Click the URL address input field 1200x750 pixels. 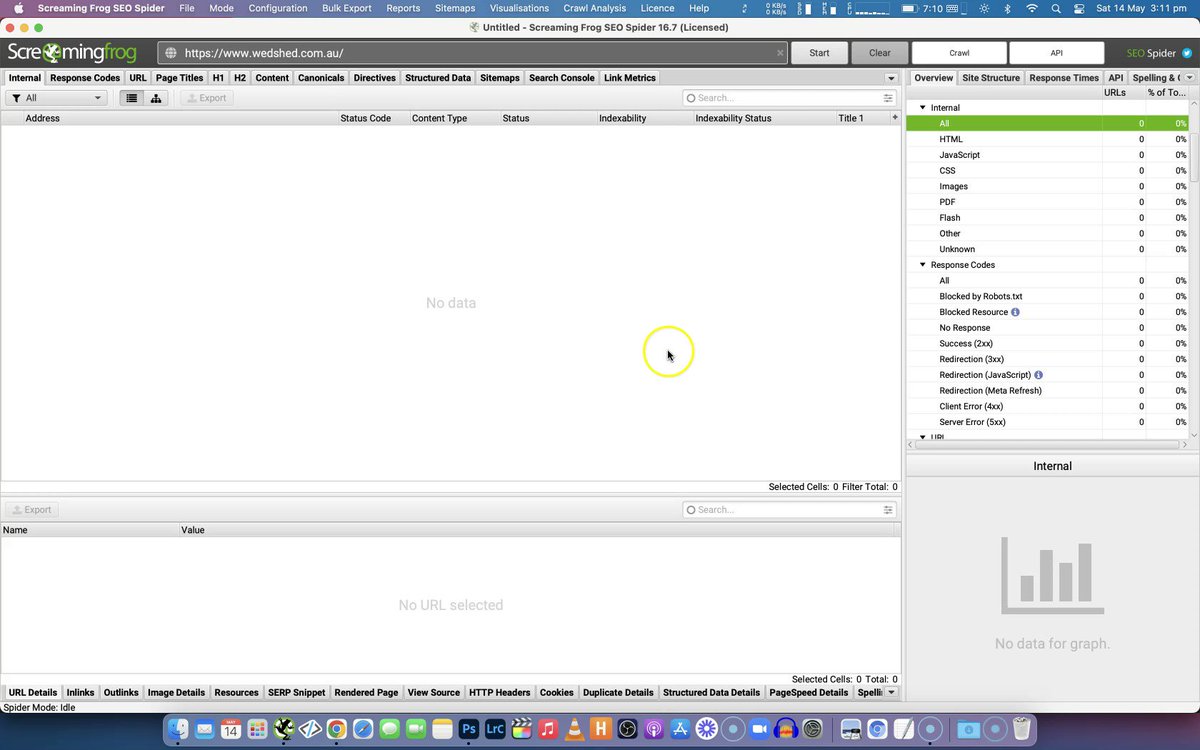472,53
